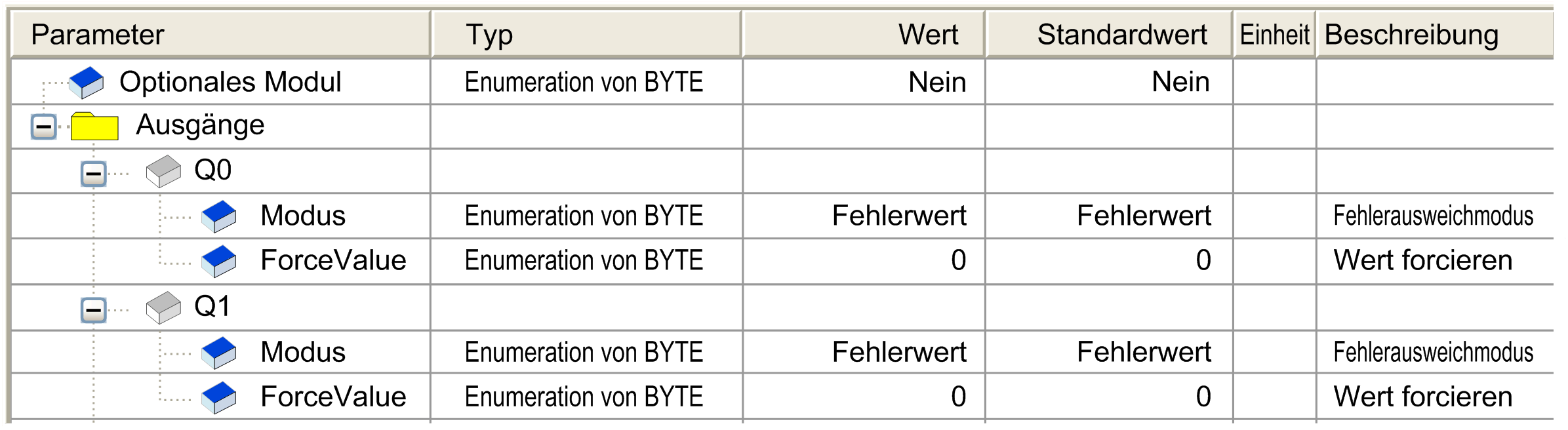The image size is (1568, 430).
Task: Click the Wert column header
Action: [864, 35]
